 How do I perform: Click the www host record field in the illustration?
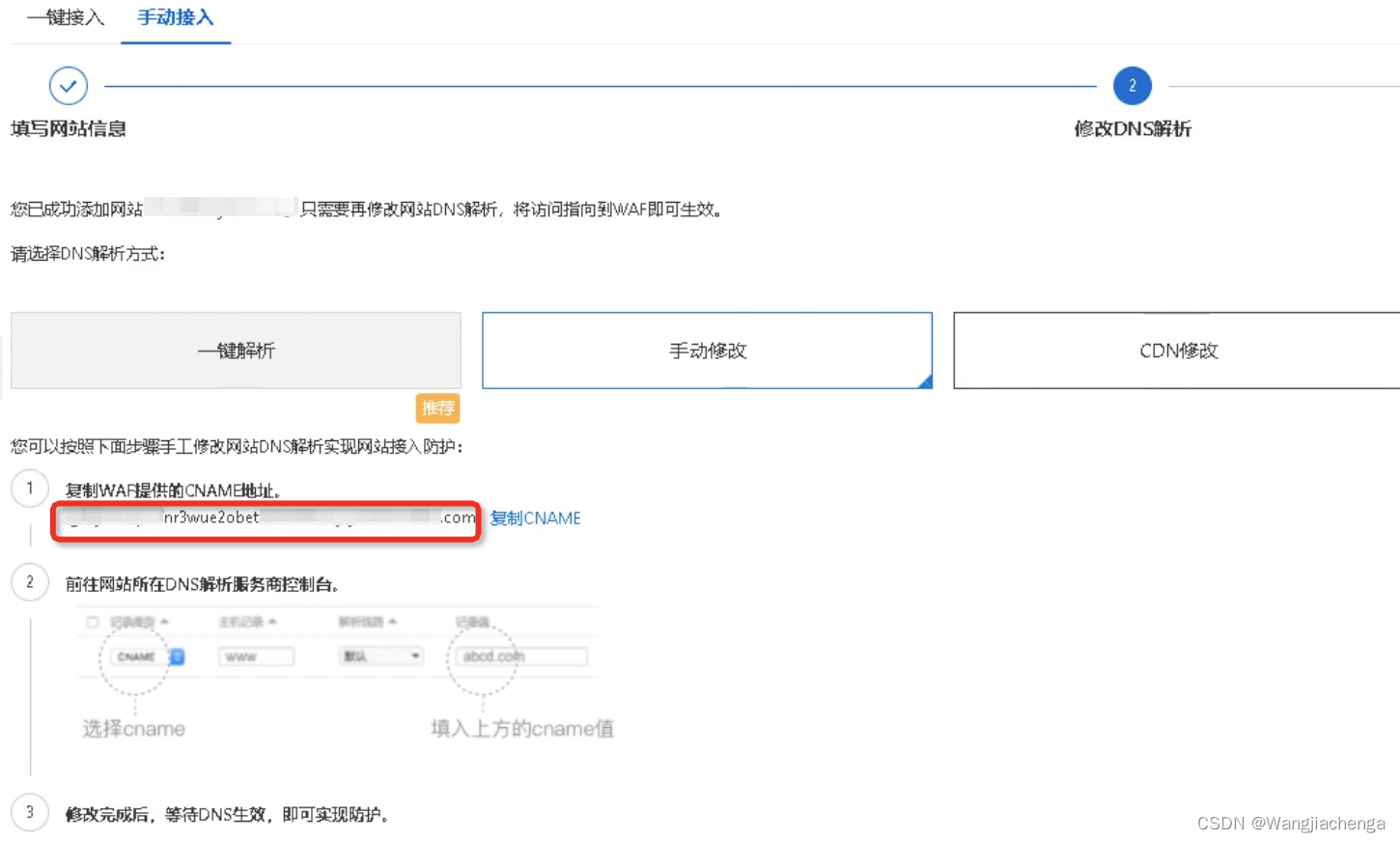click(x=256, y=657)
